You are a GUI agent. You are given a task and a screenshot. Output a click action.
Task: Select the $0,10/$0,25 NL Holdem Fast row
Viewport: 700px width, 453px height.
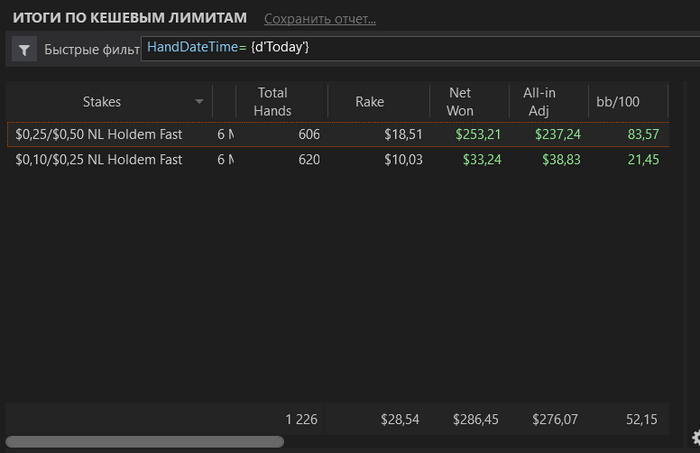[99, 160]
